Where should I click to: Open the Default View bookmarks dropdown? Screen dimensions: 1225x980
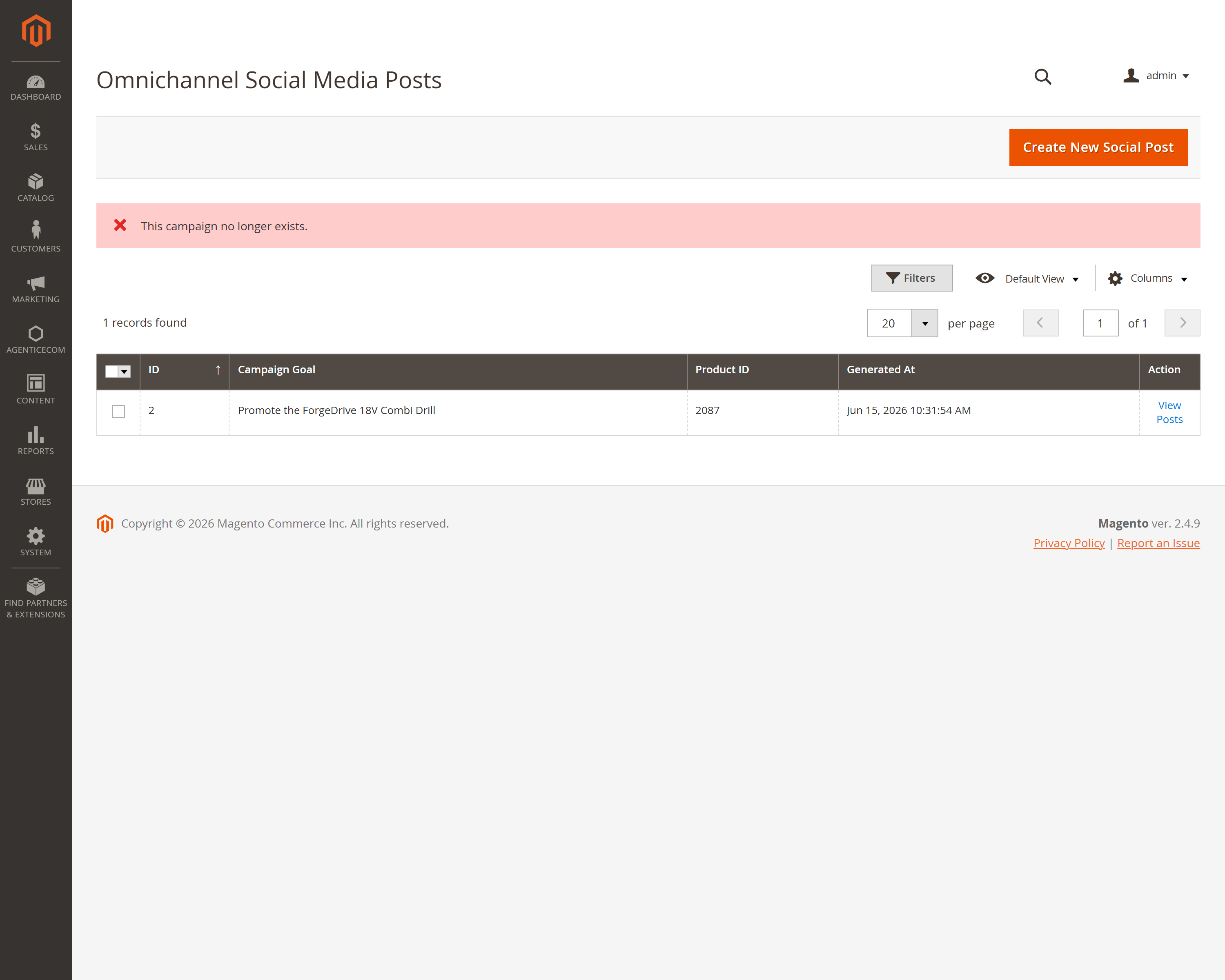point(1027,278)
